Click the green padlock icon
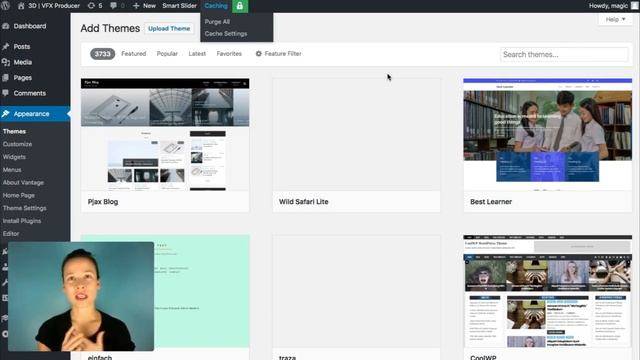 click(240, 6)
